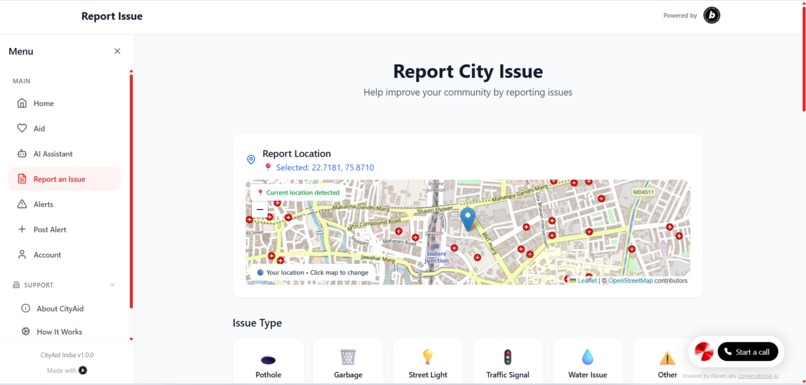The height and width of the screenshot is (385, 806).
Task: Click the SUPPORT section building icon
Action: (16, 285)
